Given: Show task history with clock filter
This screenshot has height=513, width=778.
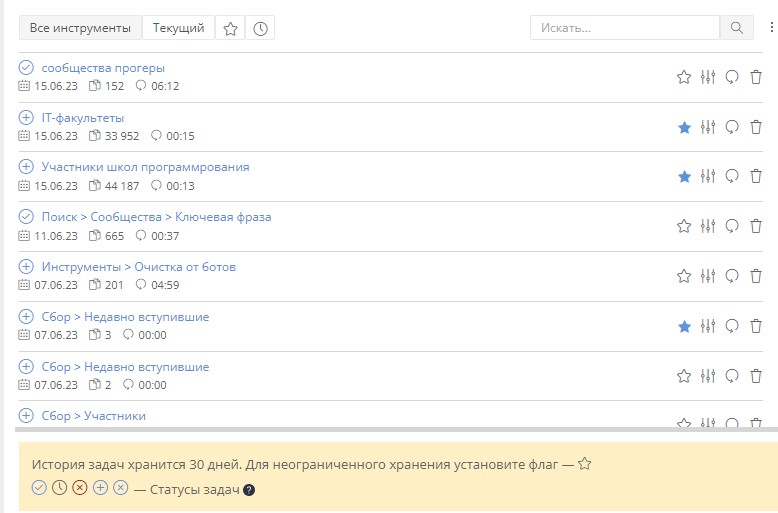Looking at the screenshot, I should click(260, 29).
